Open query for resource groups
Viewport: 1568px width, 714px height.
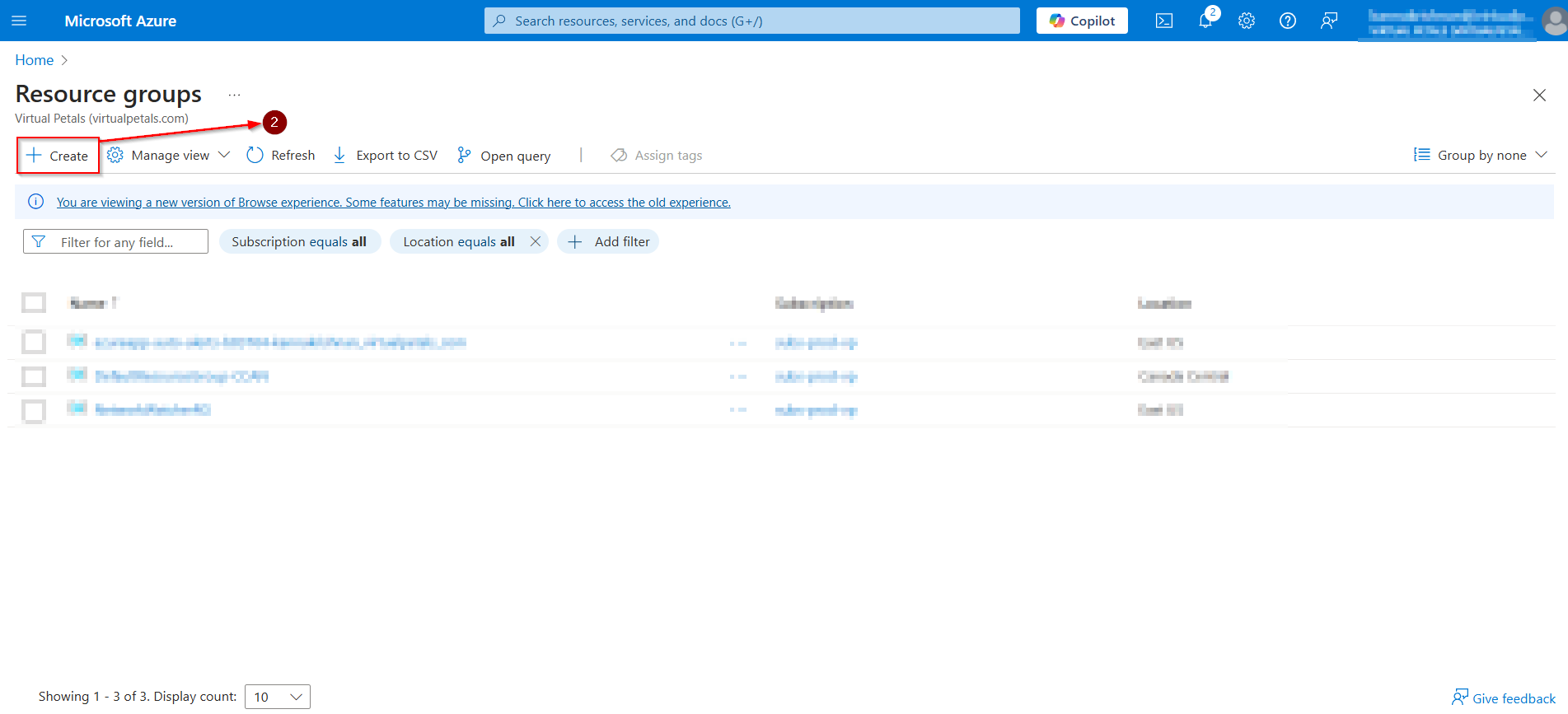pos(504,156)
